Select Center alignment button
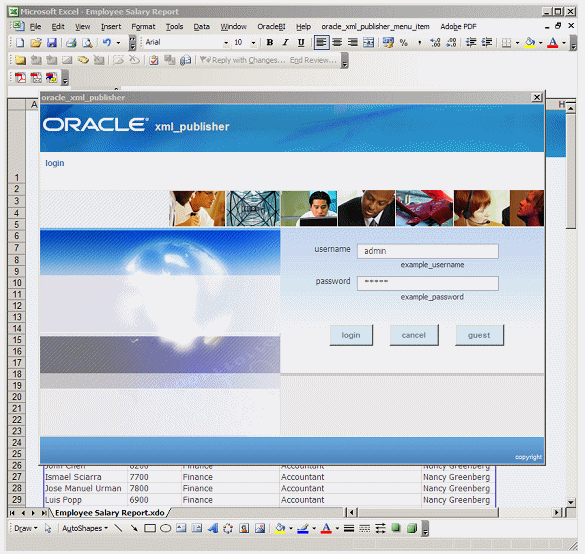585x554 pixels. click(x=337, y=43)
